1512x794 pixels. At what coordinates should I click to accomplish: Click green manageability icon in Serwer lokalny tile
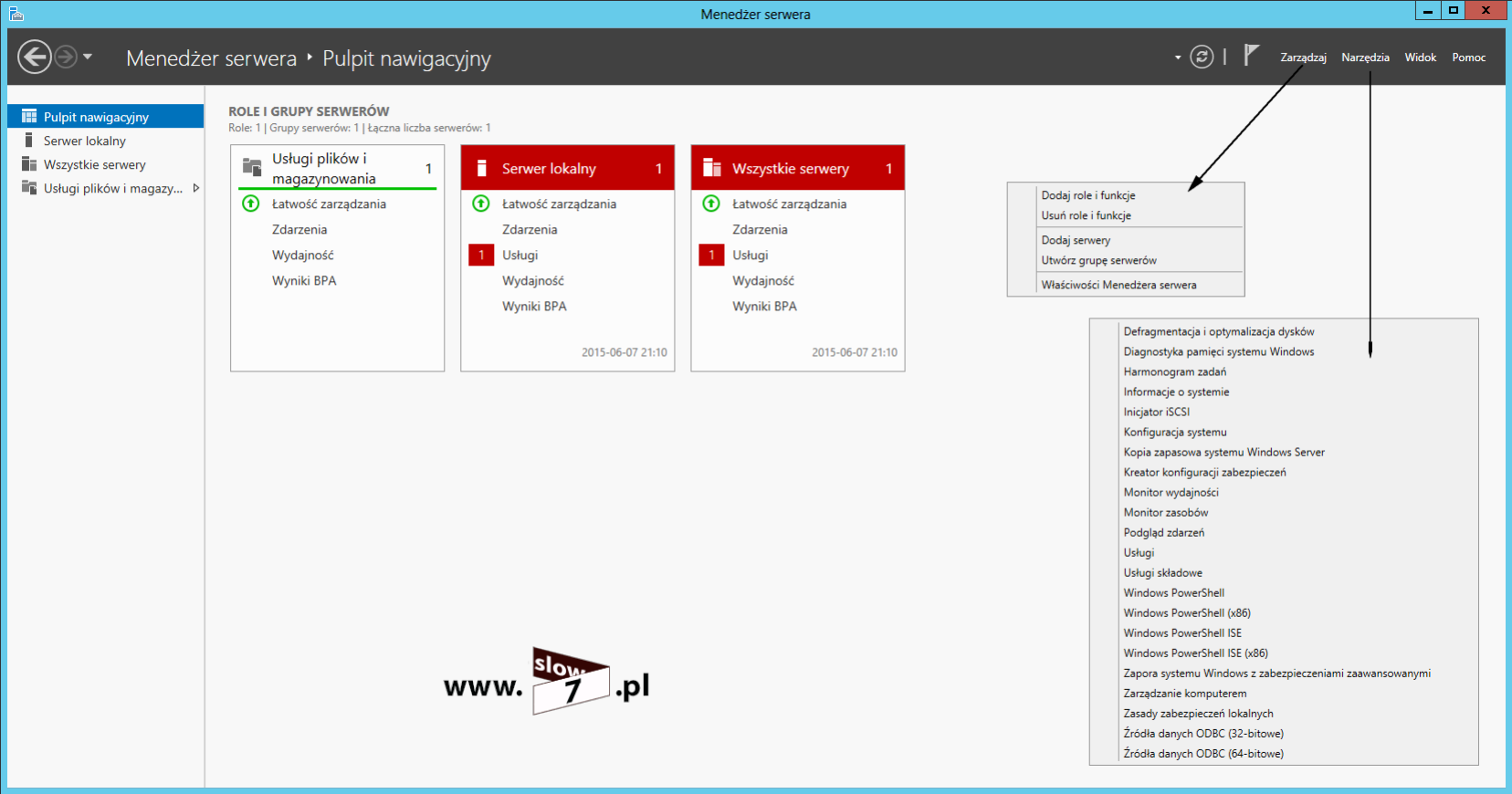(x=481, y=204)
